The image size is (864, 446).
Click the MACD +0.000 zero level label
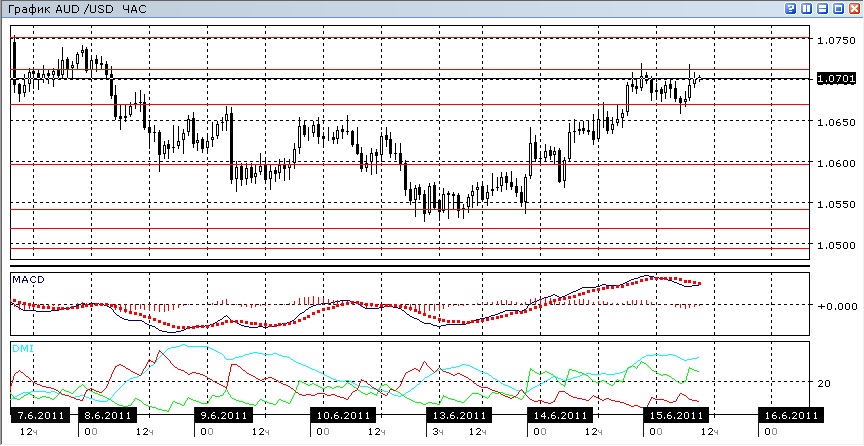(838, 306)
